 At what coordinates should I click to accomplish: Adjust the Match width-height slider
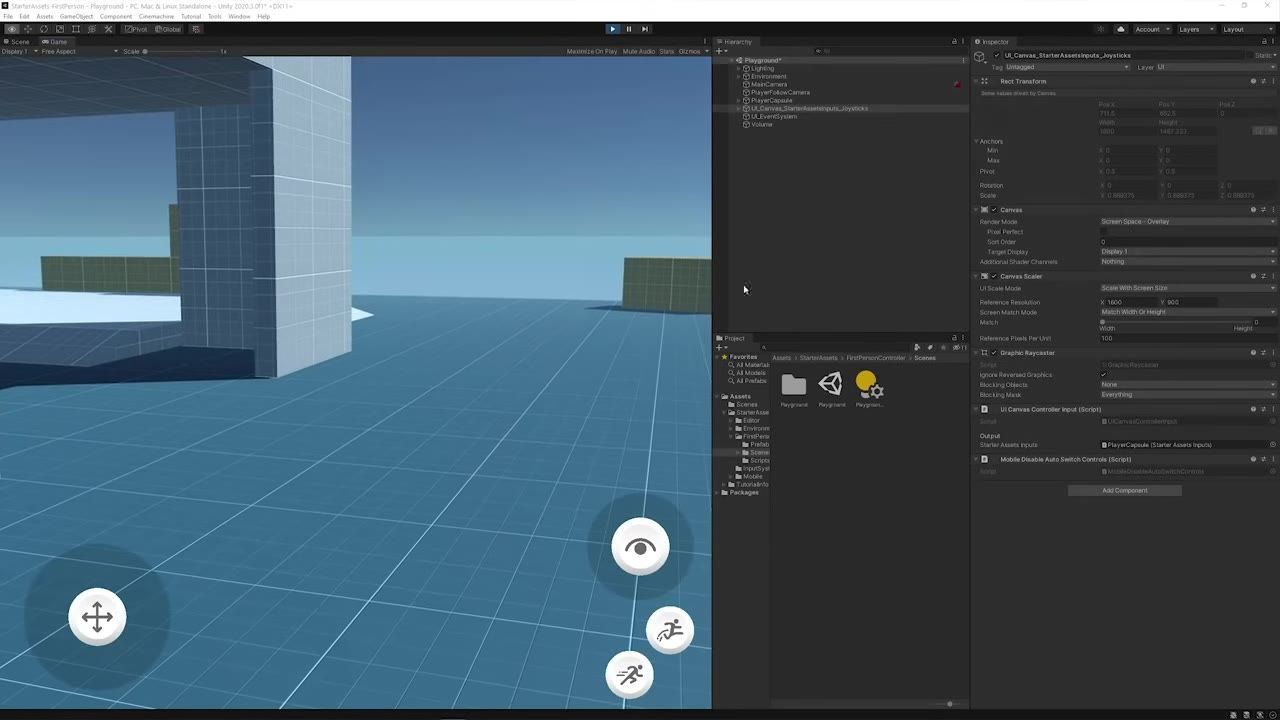click(1176, 322)
